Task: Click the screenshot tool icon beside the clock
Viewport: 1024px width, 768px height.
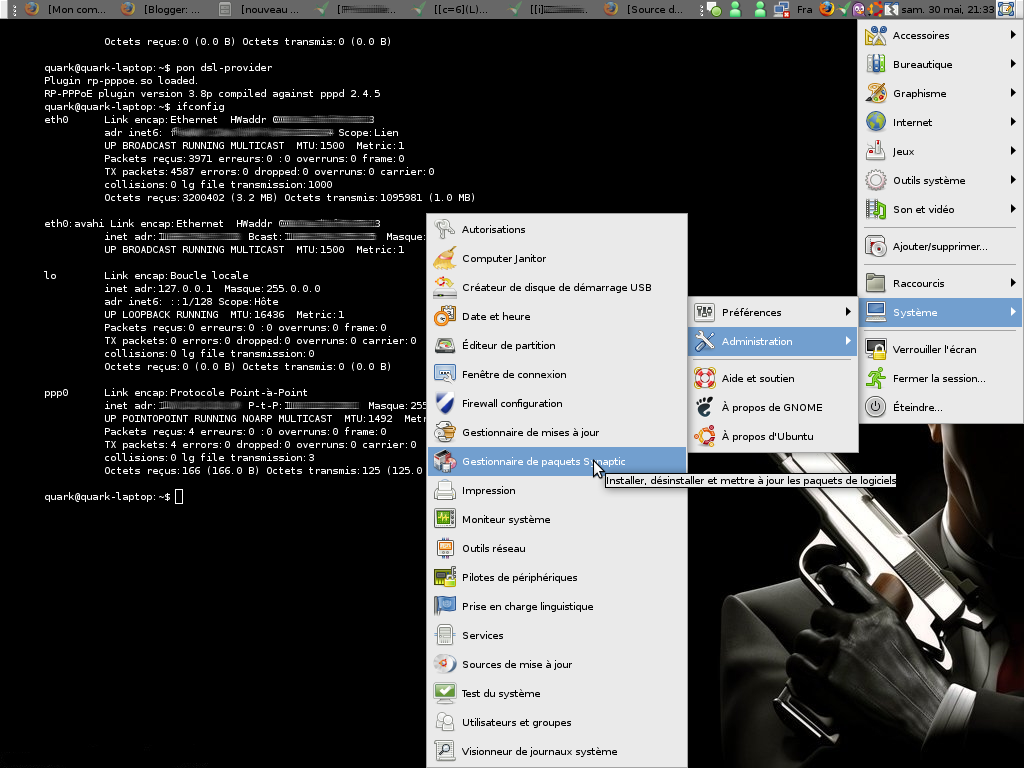Action: coord(1006,9)
